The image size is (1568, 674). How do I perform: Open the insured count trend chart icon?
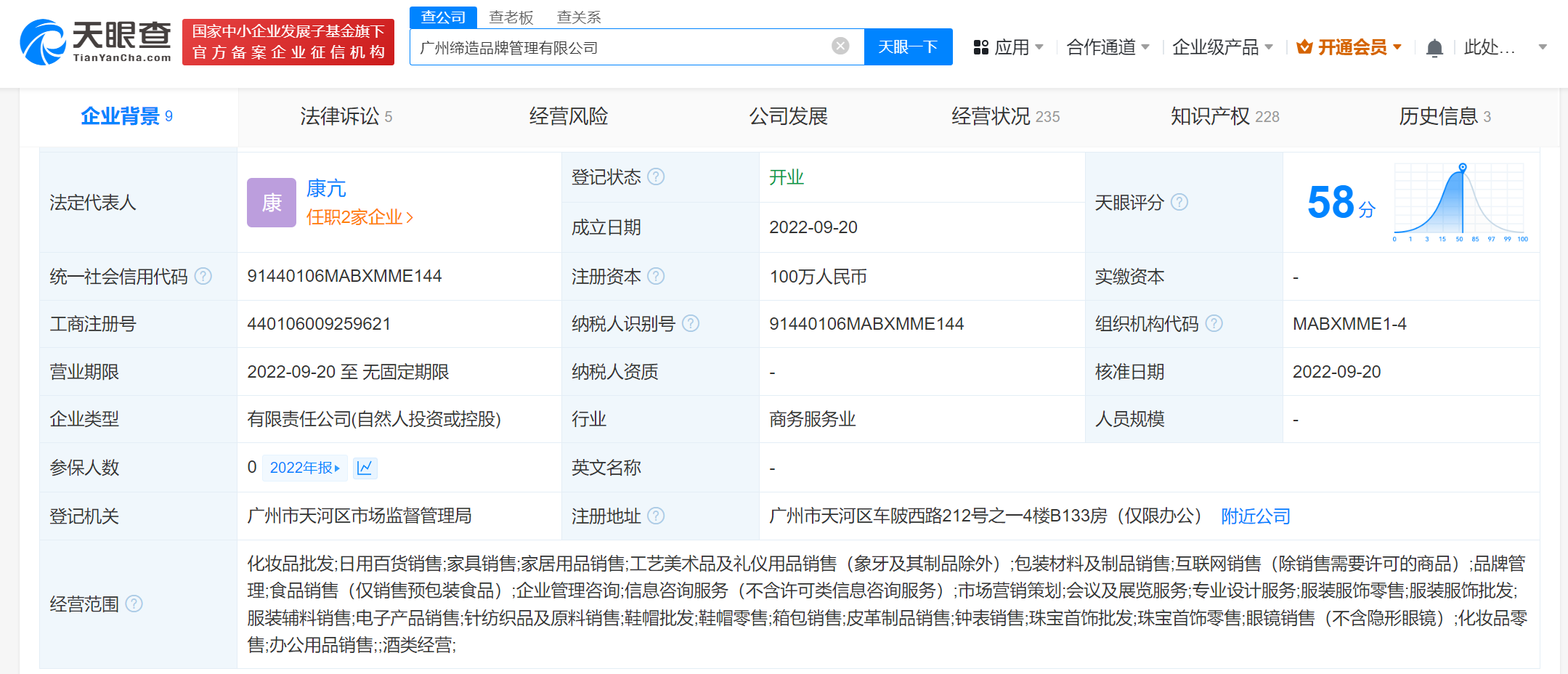click(x=365, y=468)
